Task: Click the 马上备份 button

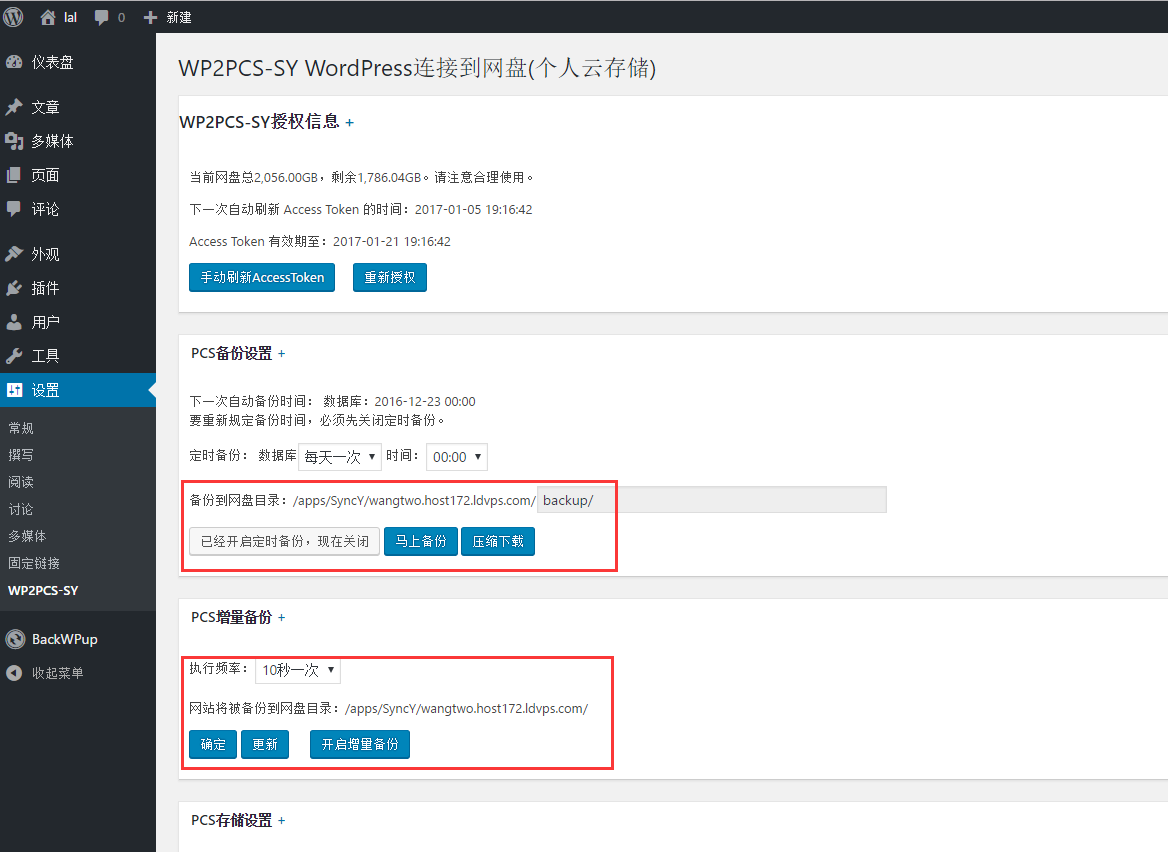Action: (421, 541)
